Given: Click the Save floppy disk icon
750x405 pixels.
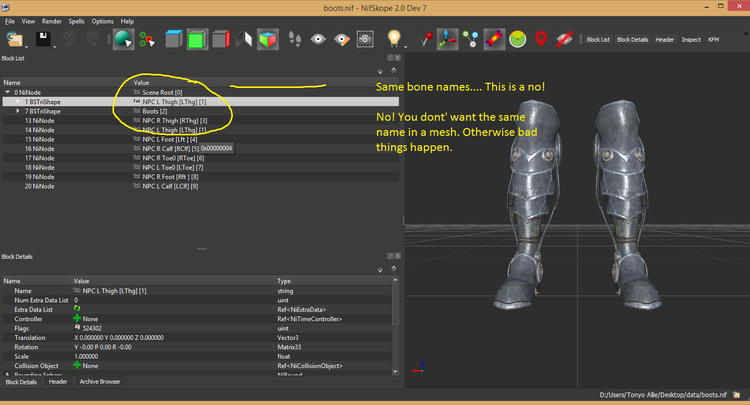Looking at the screenshot, I should tap(43, 39).
